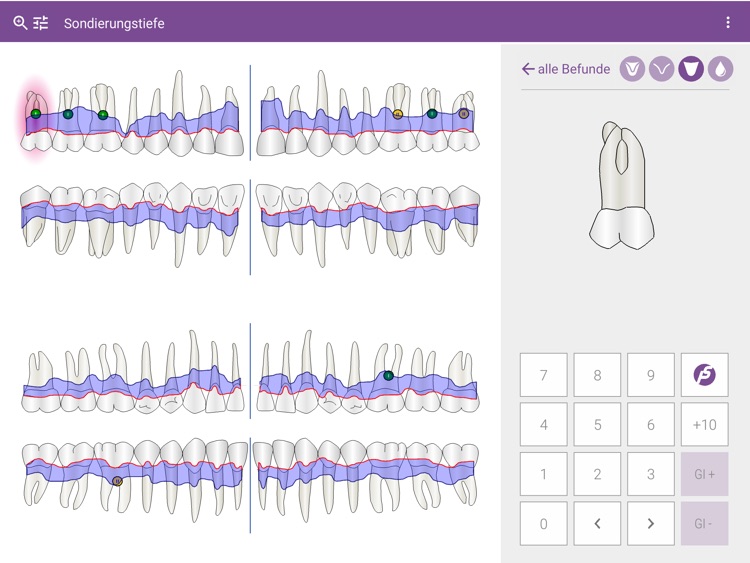Tap keypad number 8
The image size is (750, 563).
(597, 375)
